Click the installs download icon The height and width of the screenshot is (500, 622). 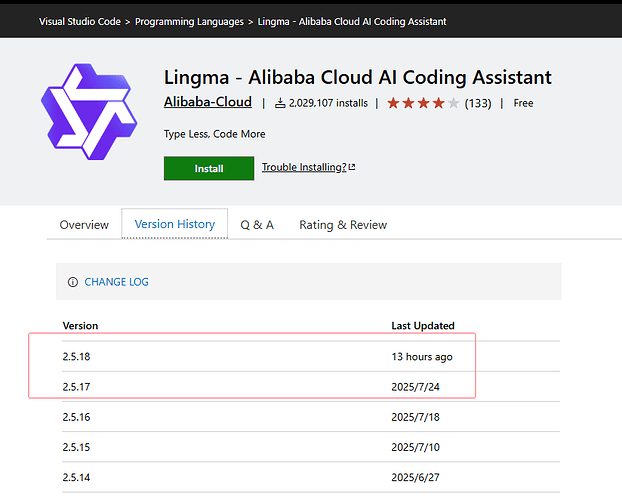pyautogui.click(x=280, y=103)
